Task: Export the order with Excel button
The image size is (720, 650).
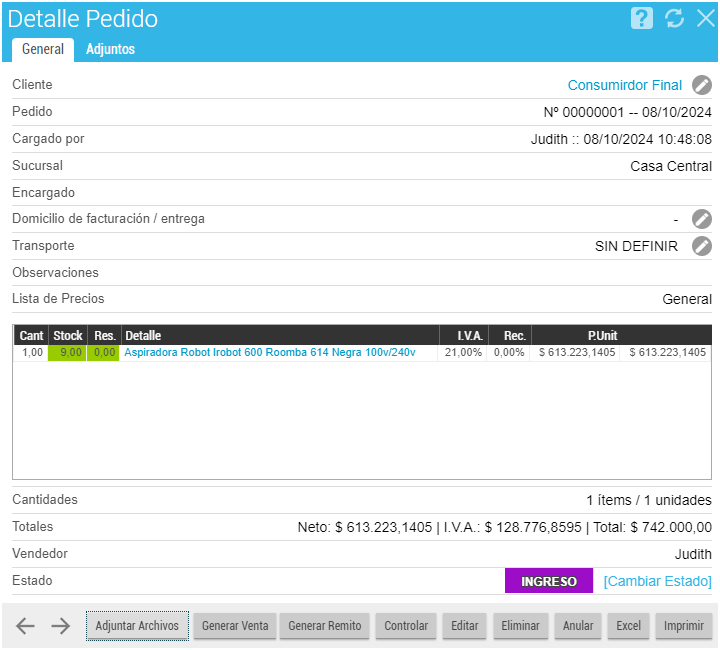Action: [628, 626]
